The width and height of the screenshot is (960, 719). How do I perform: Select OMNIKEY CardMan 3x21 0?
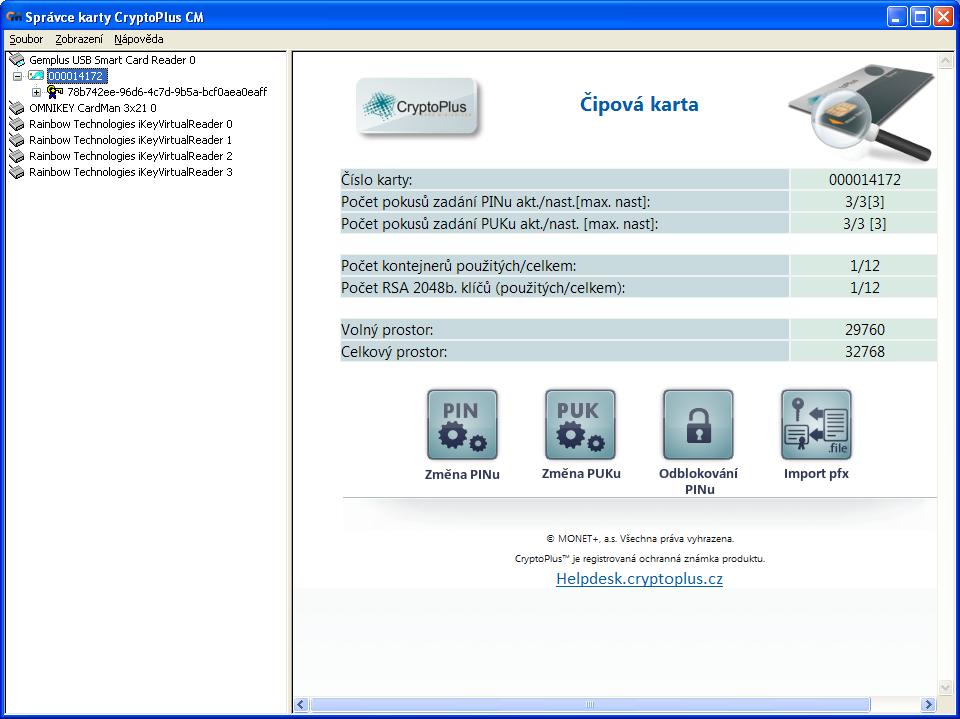tap(93, 108)
